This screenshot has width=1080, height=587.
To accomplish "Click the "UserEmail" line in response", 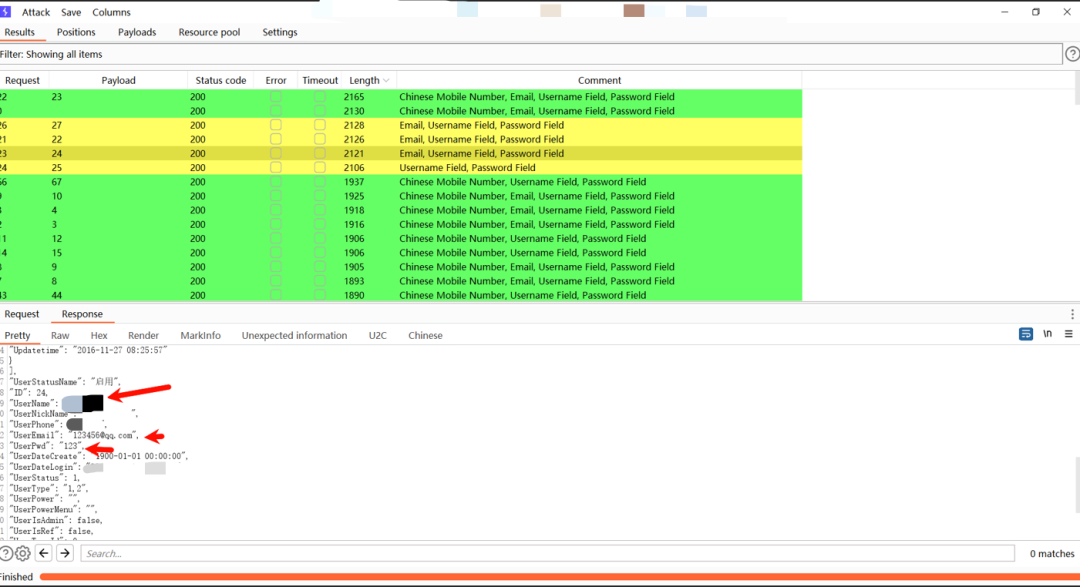I will 74,435.
